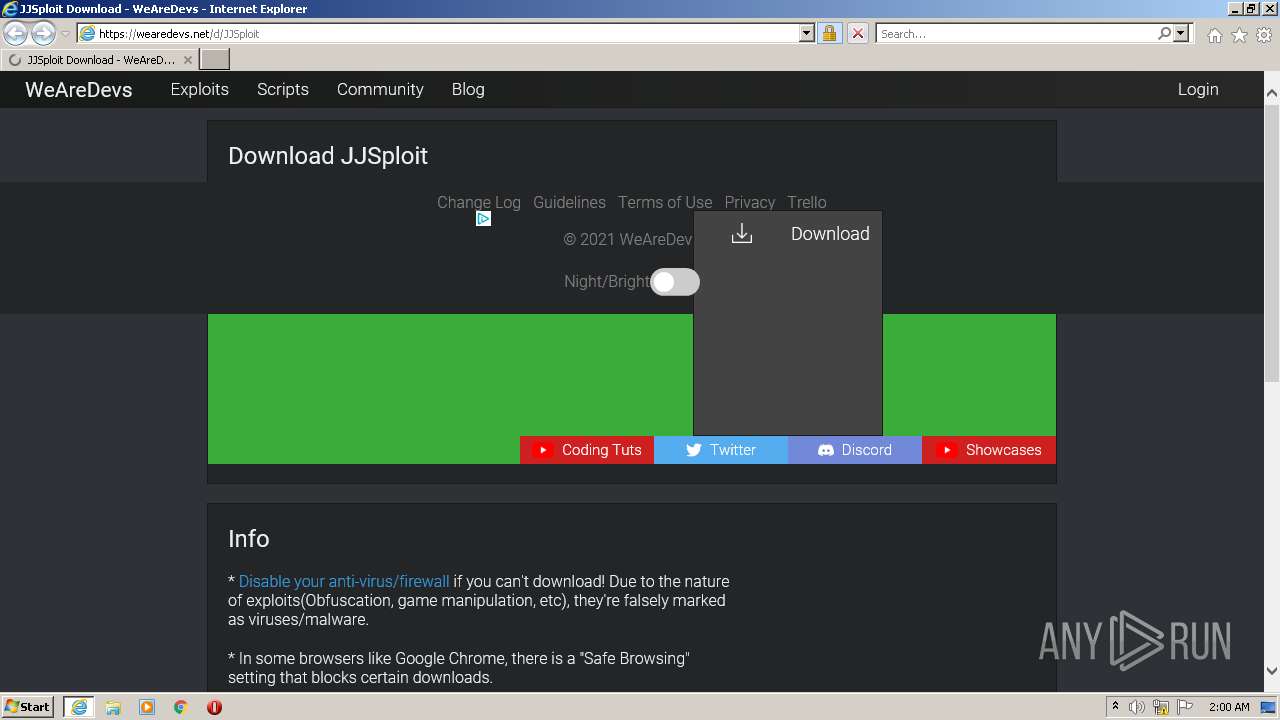Click the network tray icon
Image resolution: width=1280 pixels, height=720 pixels.
pos(1161,707)
